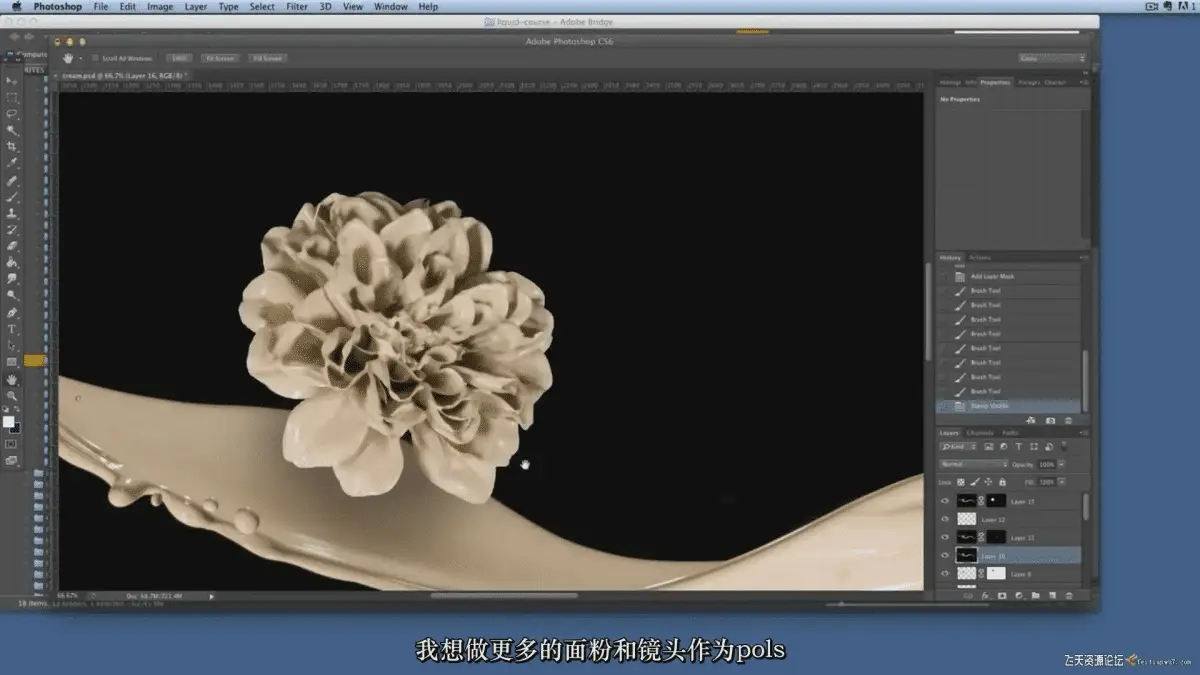The width and height of the screenshot is (1200, 675).
Task: Open layer filter Kind dropdown
Action: pyautogui.click(x=958, y=446)
